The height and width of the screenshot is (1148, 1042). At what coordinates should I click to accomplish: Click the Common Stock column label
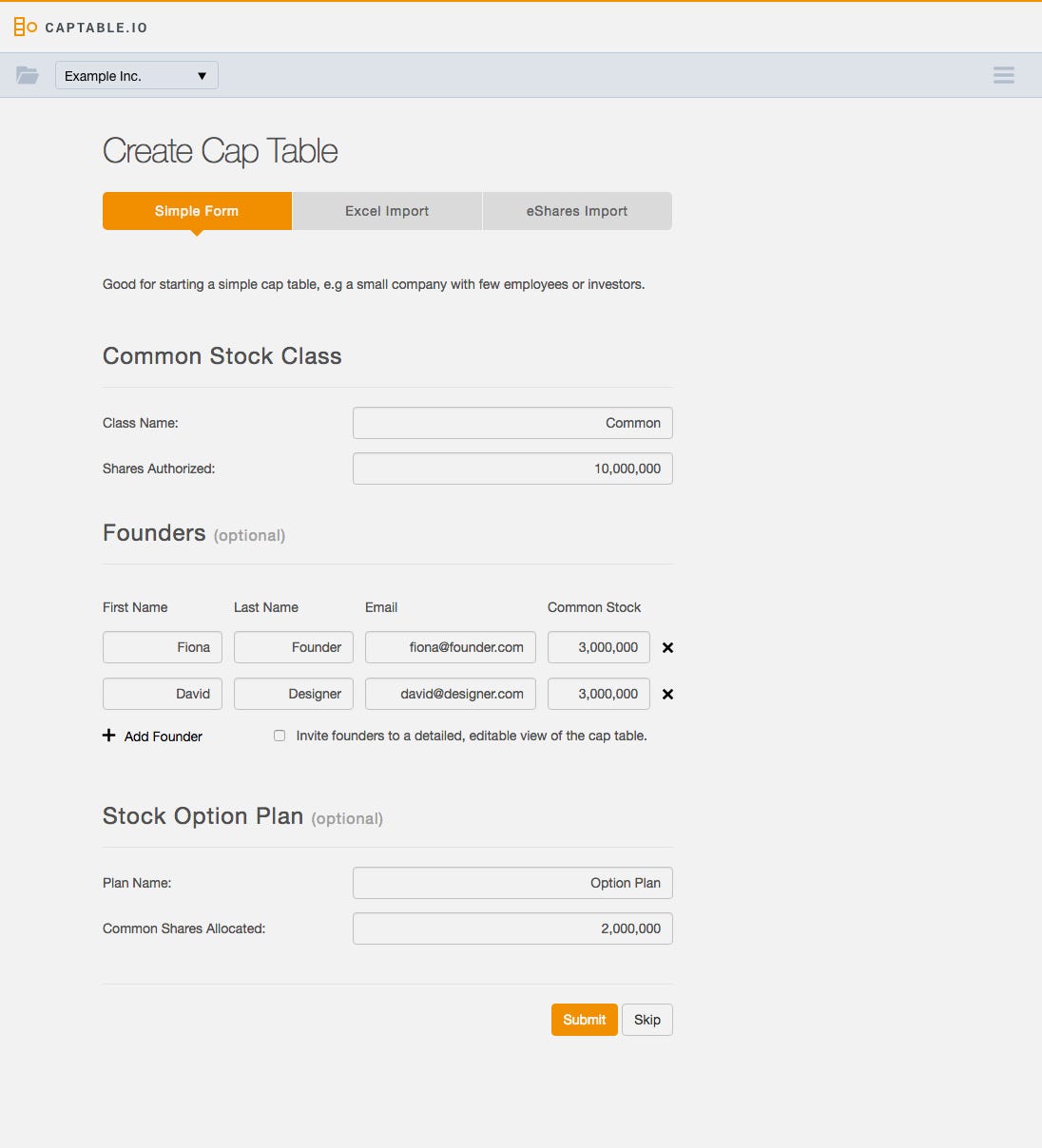tap(594, 607)
